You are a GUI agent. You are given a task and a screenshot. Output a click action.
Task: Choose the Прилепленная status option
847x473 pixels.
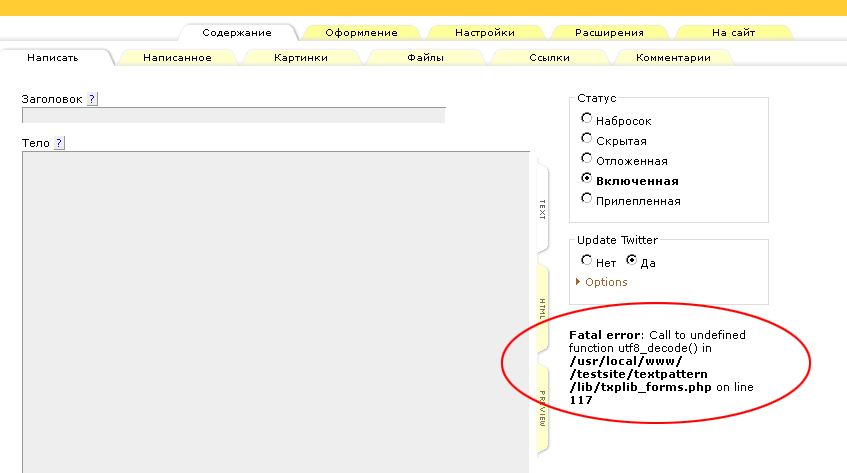[587, 198]
